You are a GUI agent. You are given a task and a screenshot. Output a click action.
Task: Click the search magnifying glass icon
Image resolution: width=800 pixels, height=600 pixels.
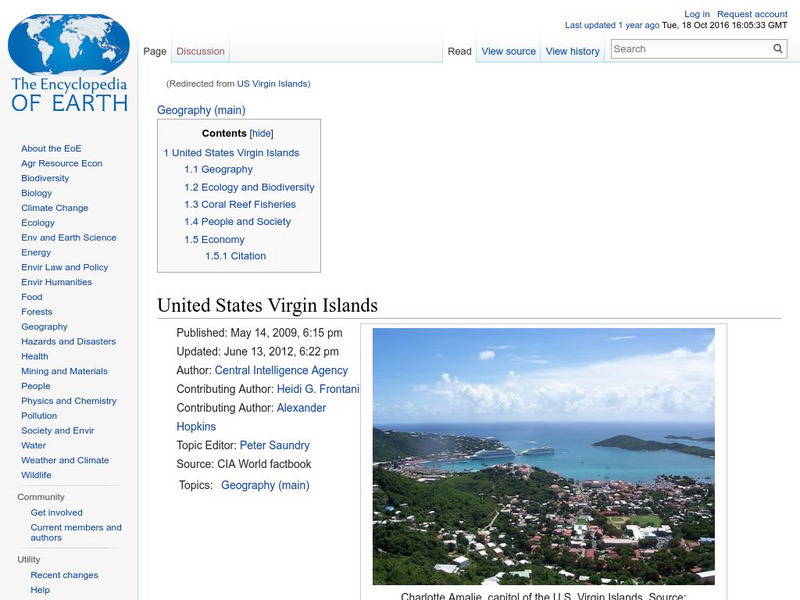pyautogui.click(x=777, y=47)
